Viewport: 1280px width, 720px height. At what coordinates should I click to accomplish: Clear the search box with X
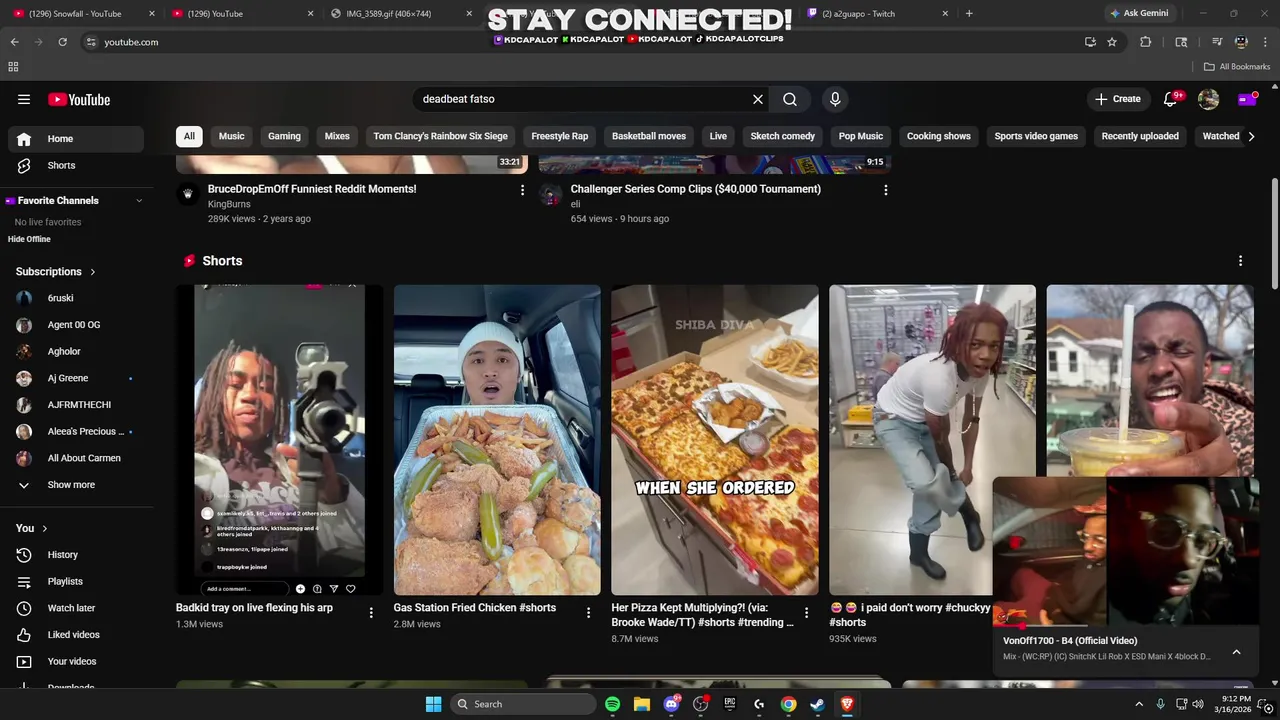758,99
